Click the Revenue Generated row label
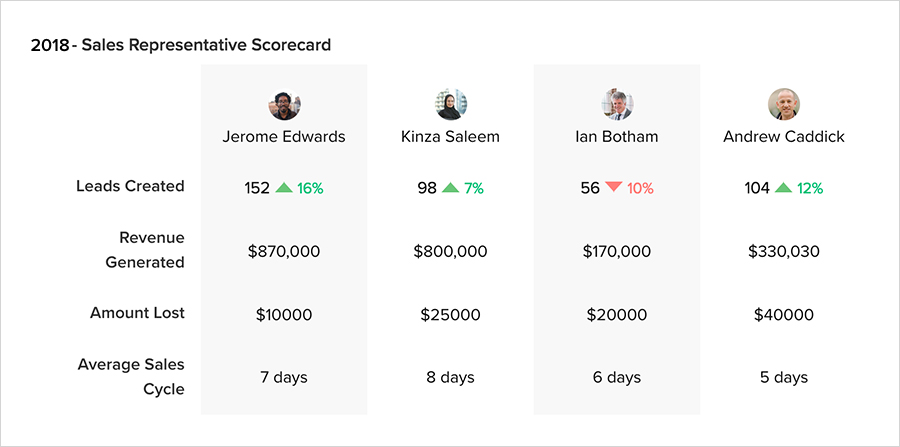 pyautogui.click(x=145, y=250)
